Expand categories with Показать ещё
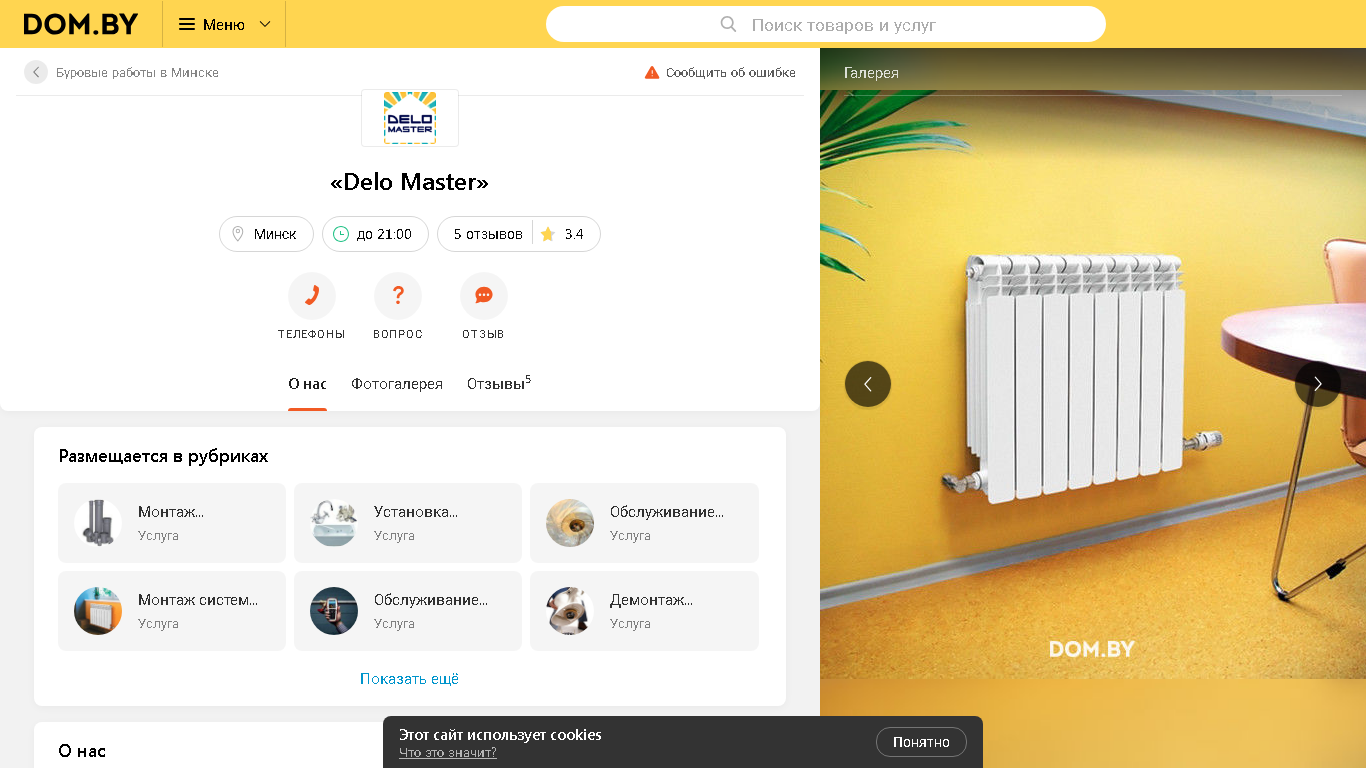The width and height of the screenshot is (1366, 768). click(410, 679)
